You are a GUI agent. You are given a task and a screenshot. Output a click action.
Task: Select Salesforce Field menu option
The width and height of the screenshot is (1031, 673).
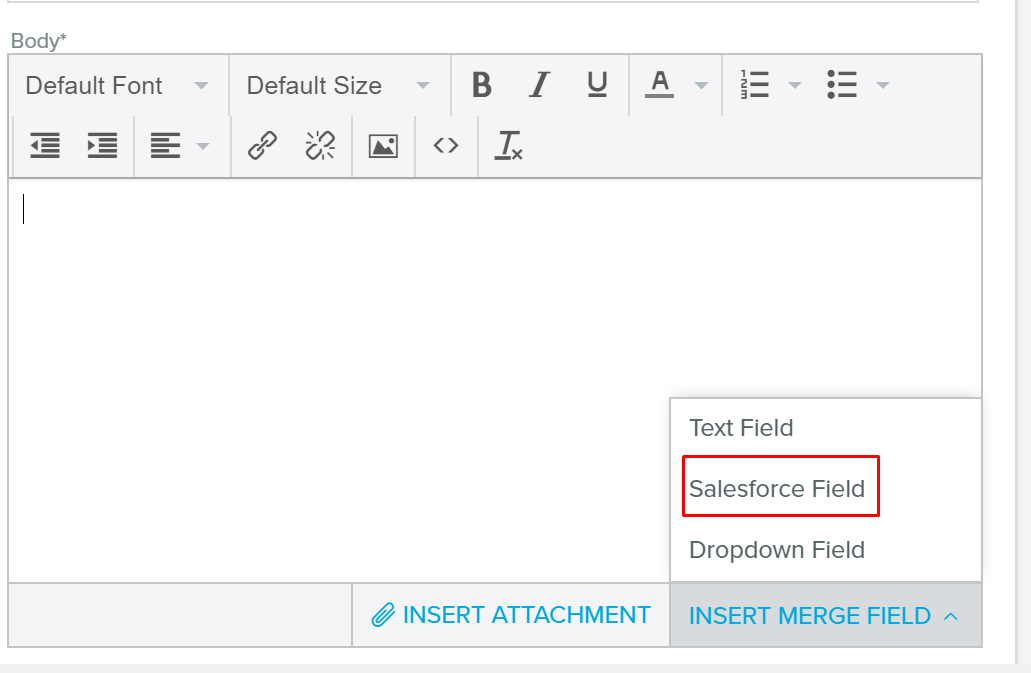(777, 489)
